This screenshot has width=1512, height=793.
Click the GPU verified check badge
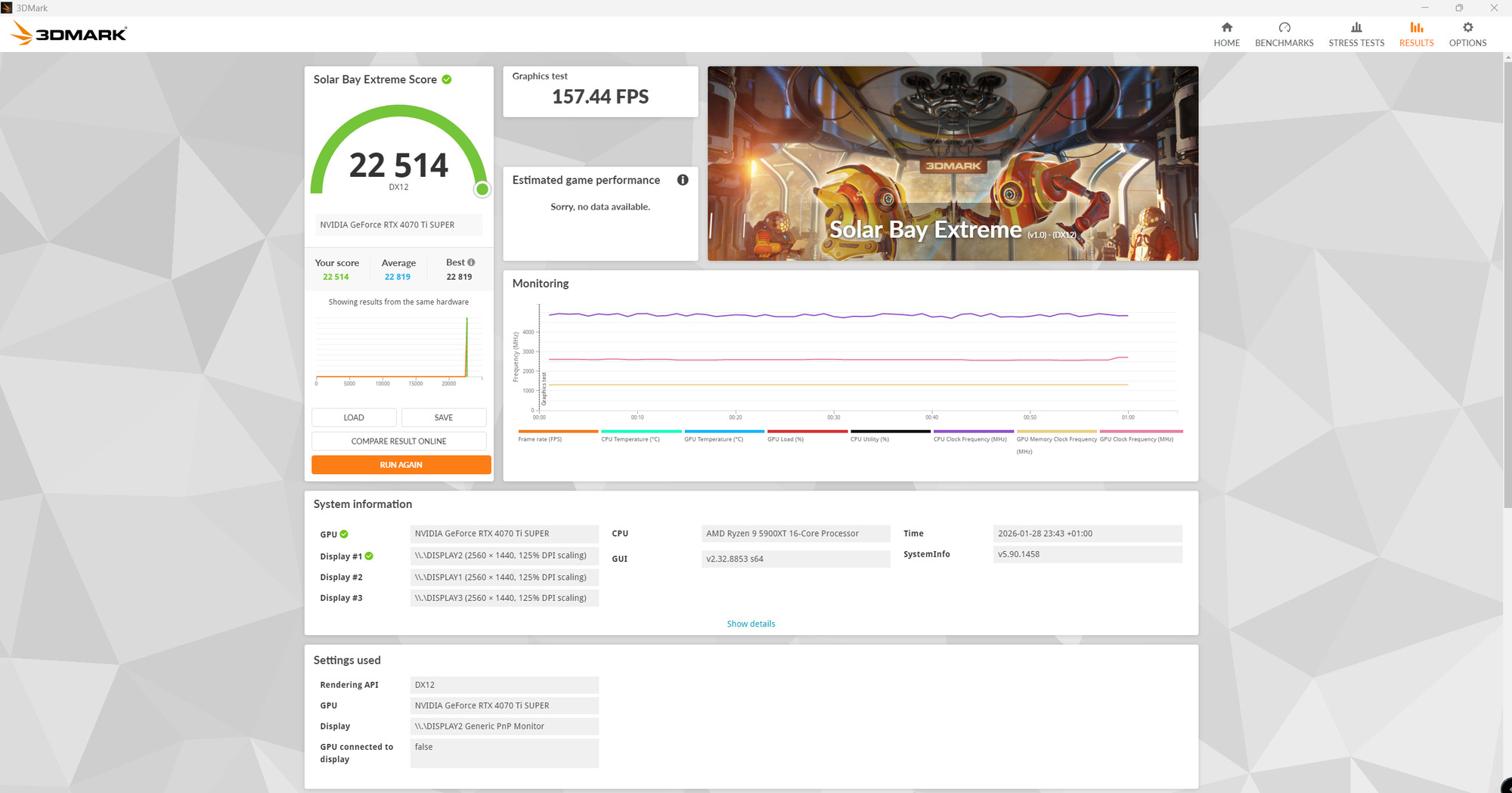coord(345,534)
